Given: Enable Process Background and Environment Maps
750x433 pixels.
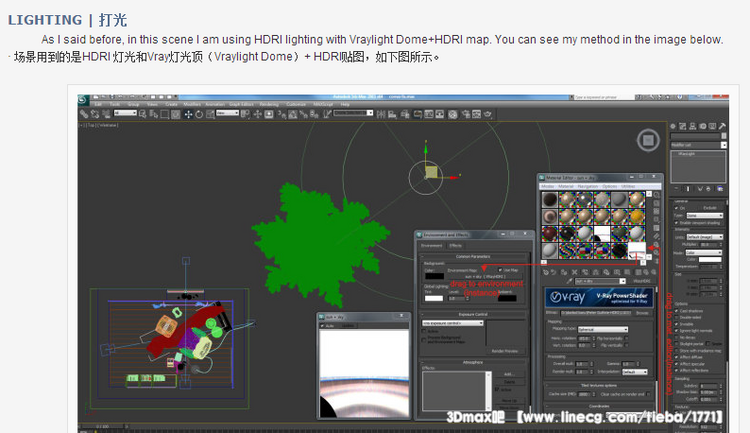Looking at the screenshot, I should [424, 340].
